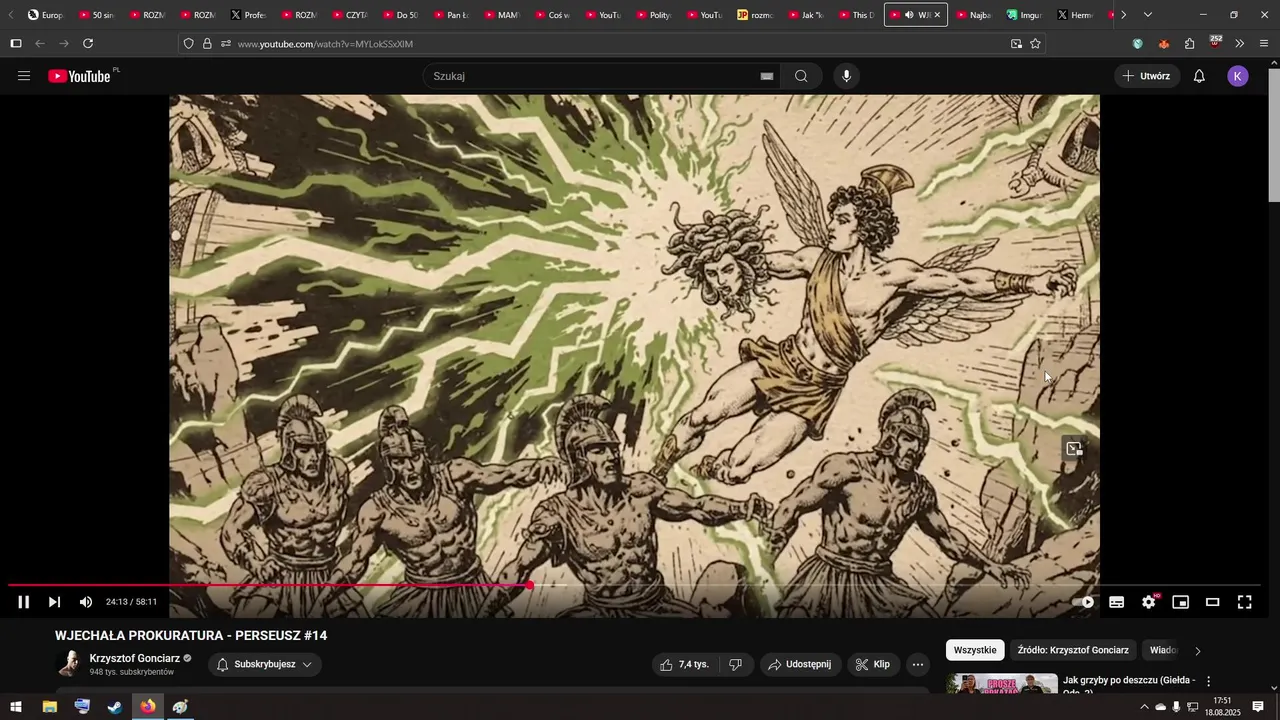Skip to the next video
The height and width of the screenshot is (720, 1280).
pyautogui.click(x=55, y=602)
